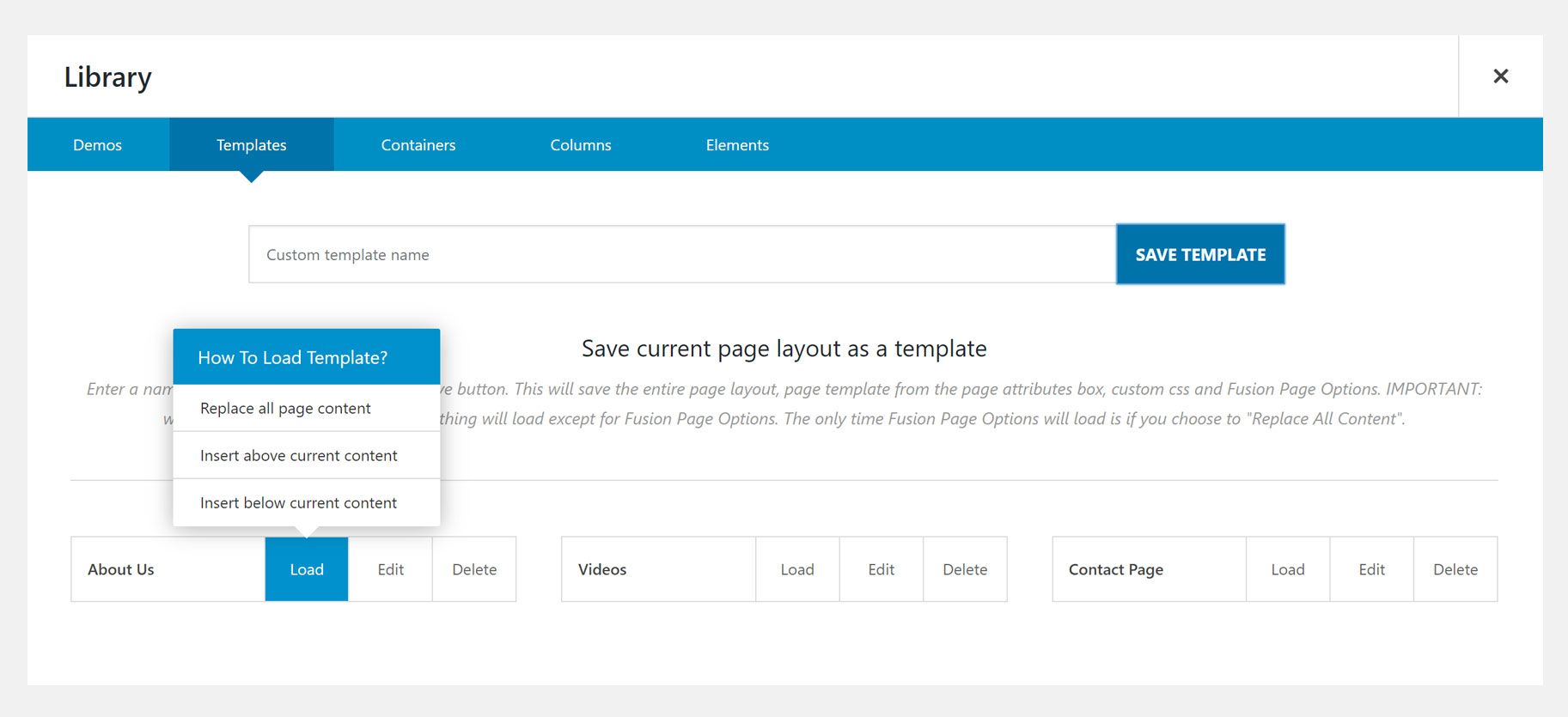The image size is (1568, 717).
Task: Switch to the Containers tab
Action: point(418,145)
